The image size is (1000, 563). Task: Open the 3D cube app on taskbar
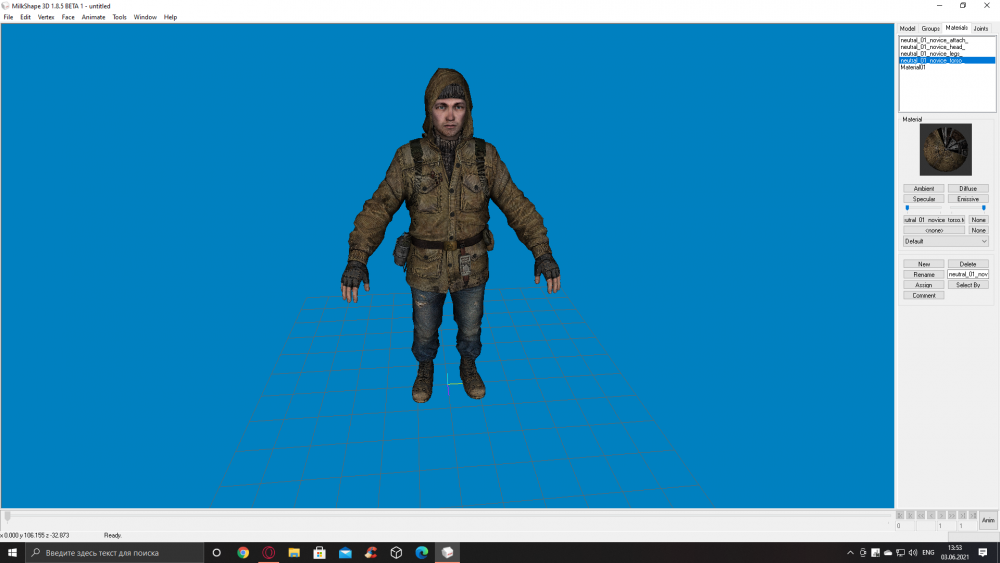396,553
